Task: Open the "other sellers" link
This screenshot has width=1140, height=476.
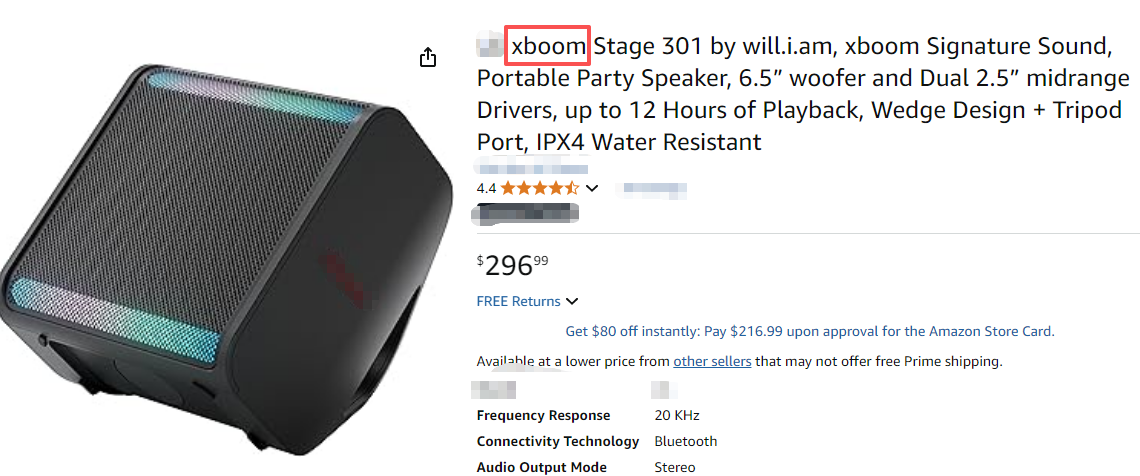Action: click(x=712, y=361)
